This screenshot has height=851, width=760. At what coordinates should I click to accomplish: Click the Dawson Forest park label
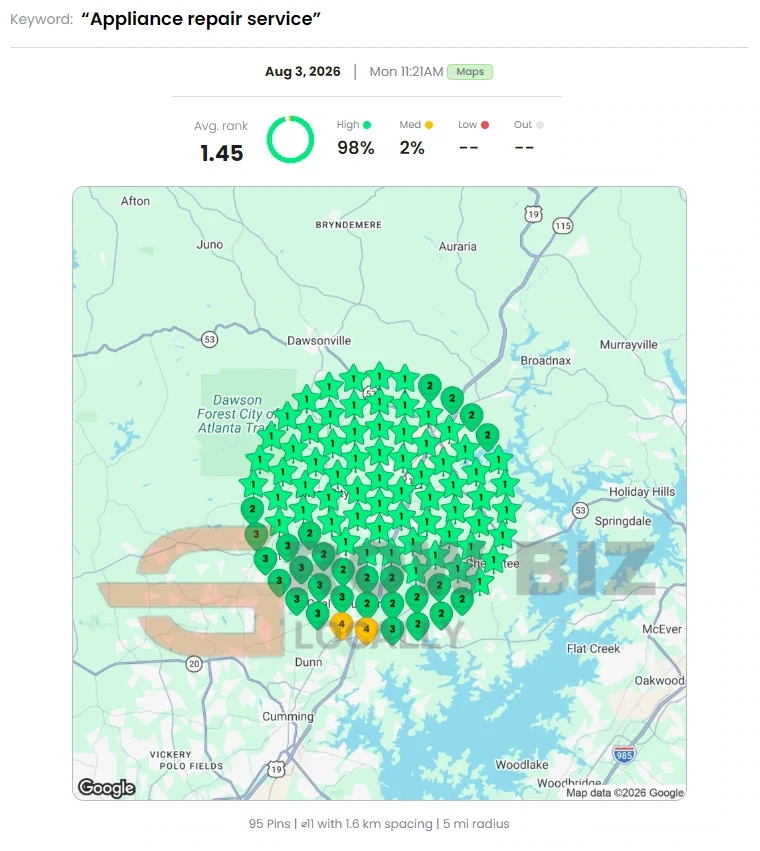(x=237, y=414)
